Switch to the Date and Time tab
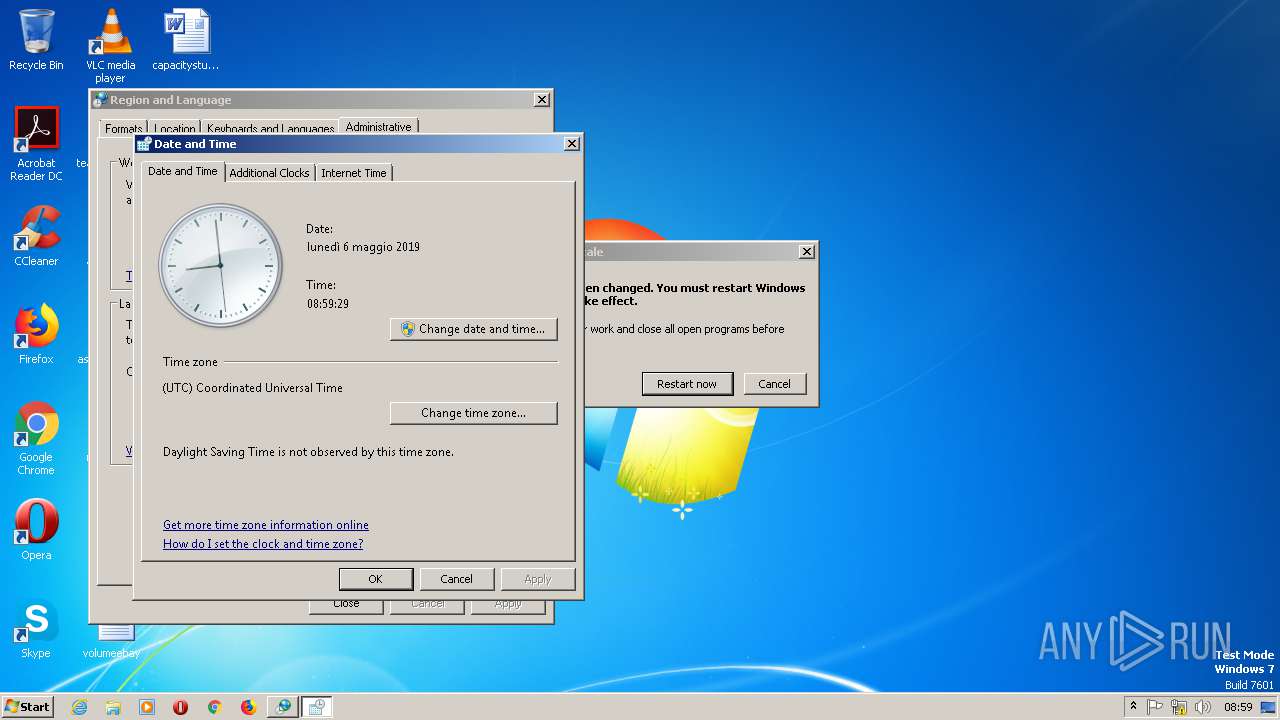Viewport: 1280px width, 720px height. pos(183,171)
